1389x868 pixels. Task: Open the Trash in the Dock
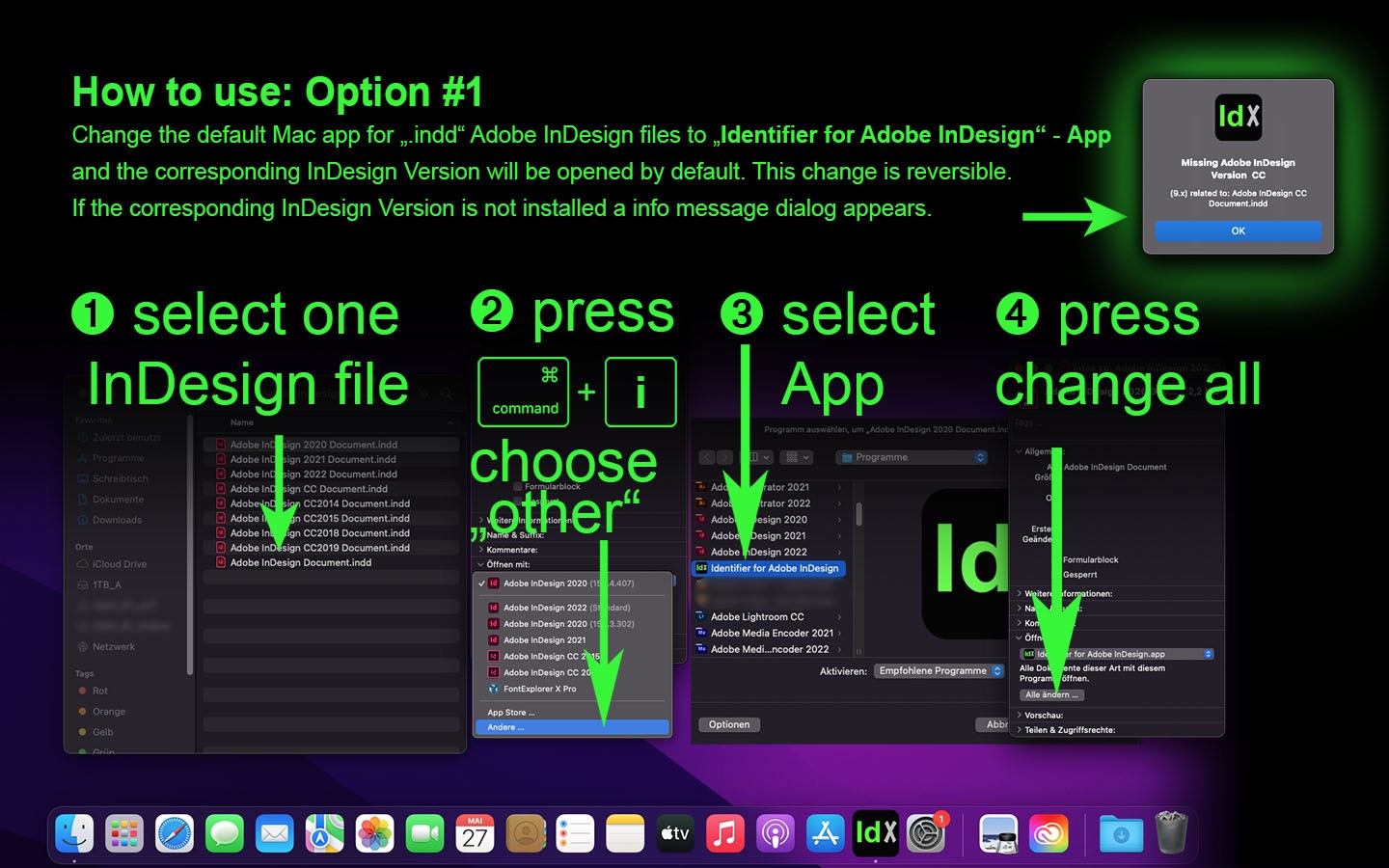pos(1171,833)
